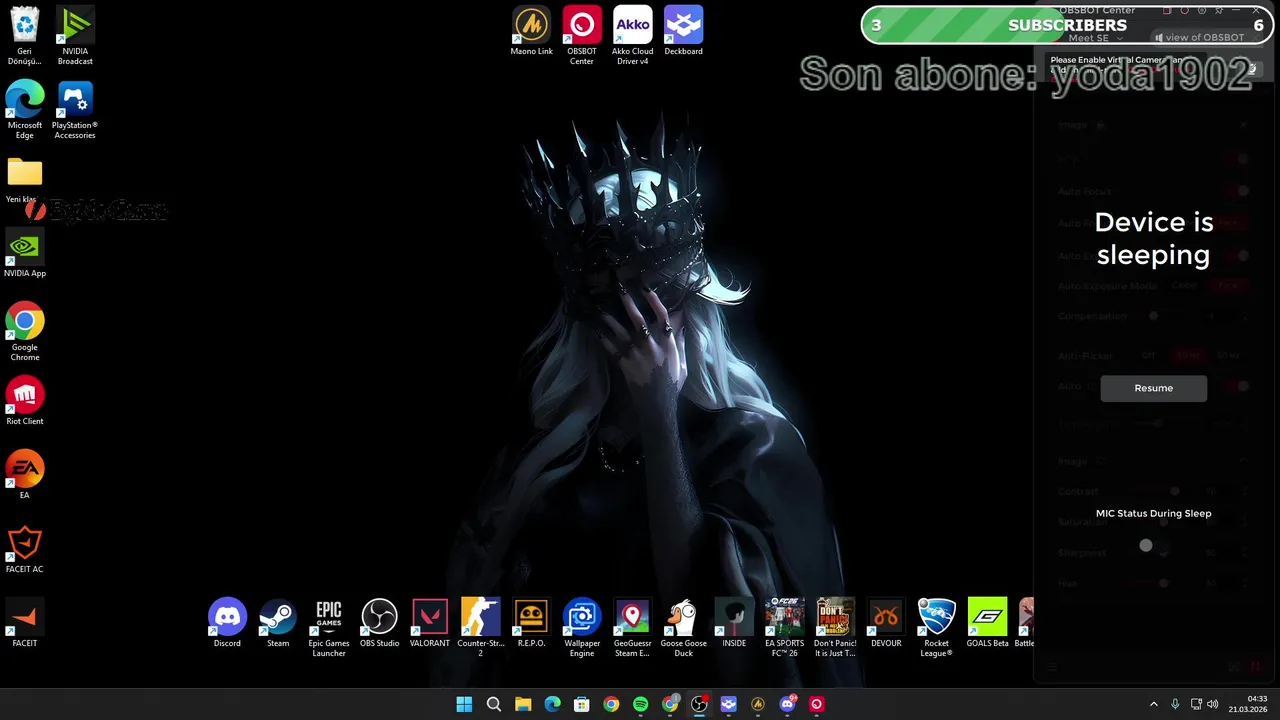Toggle MIC Status During Sleep switch
The width and height of the screenshot is (1280, 720).
pyautogui.click(x=1154, y=546)
